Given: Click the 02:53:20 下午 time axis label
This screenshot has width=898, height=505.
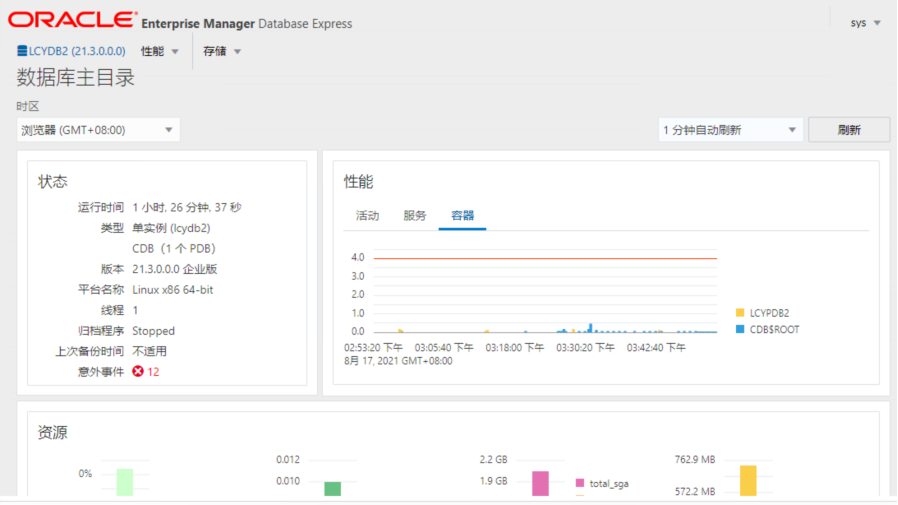Looking at the screenshot, I should [x=373, y=348].
